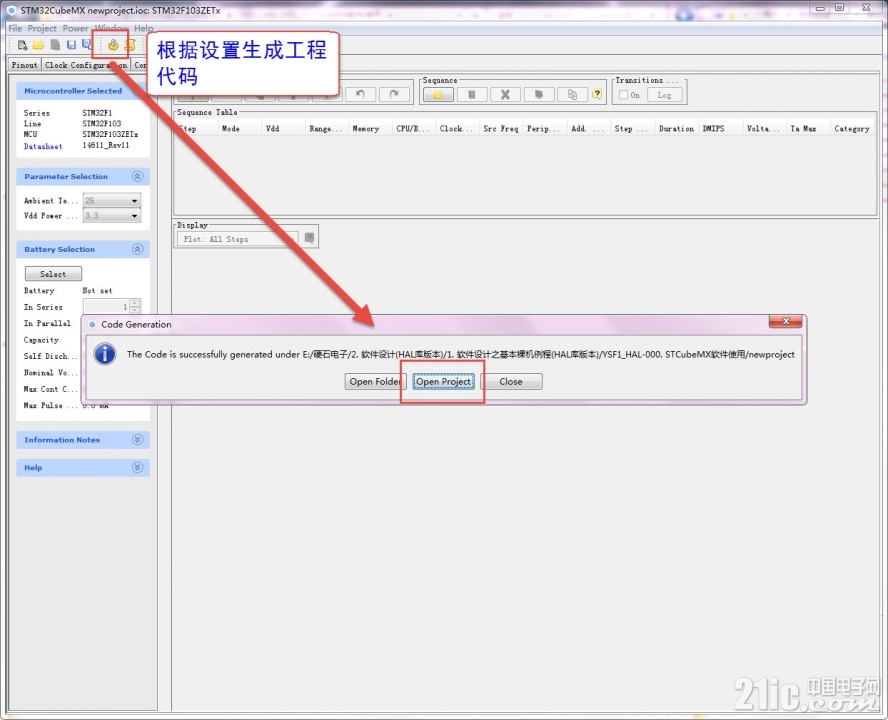Image resolution: width=888 pixels, height=720 pixels.
Task: Click the New Project toolbar icon
Action: (x=22, y=45)
